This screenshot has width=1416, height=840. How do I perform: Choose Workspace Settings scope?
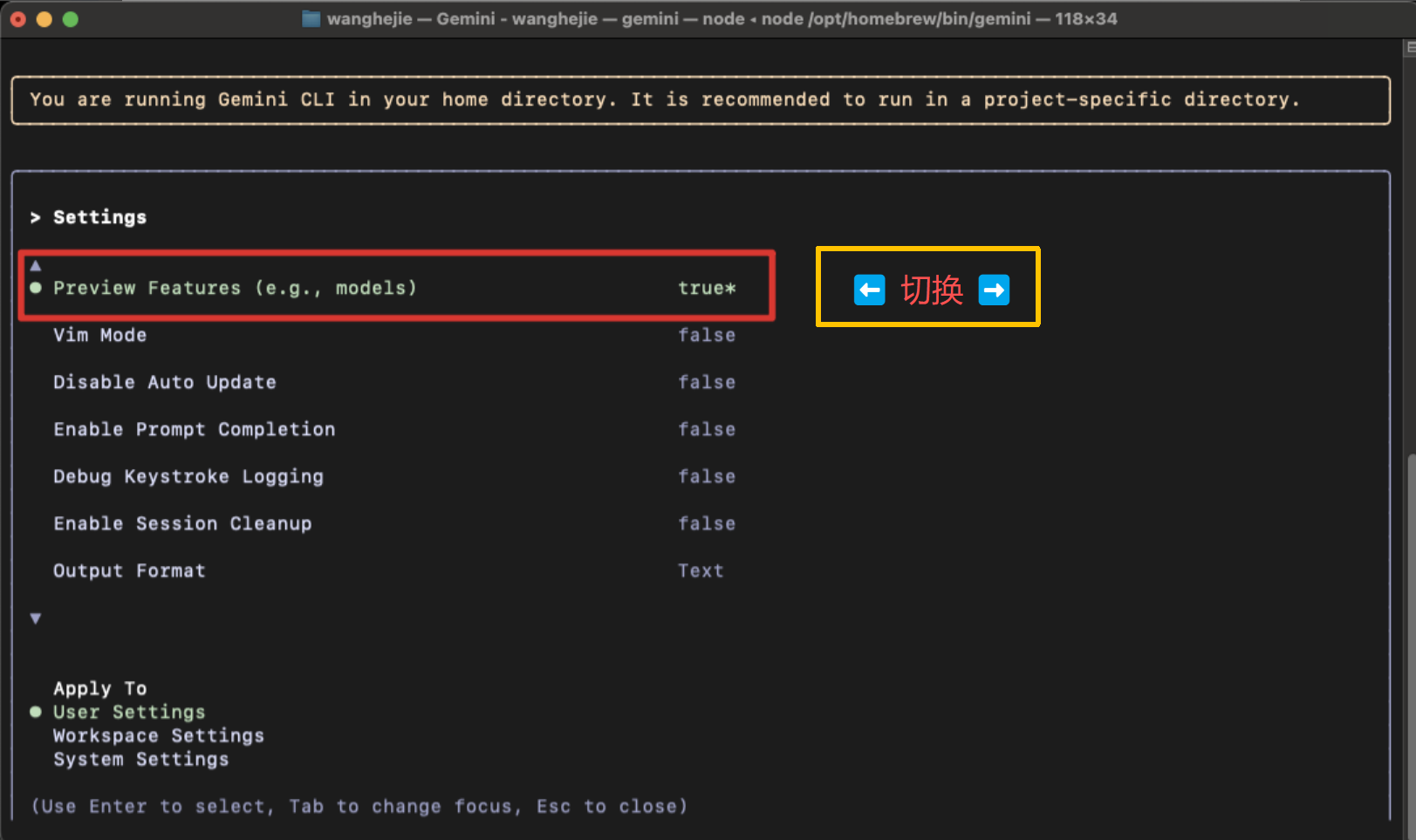pos(159,735)
